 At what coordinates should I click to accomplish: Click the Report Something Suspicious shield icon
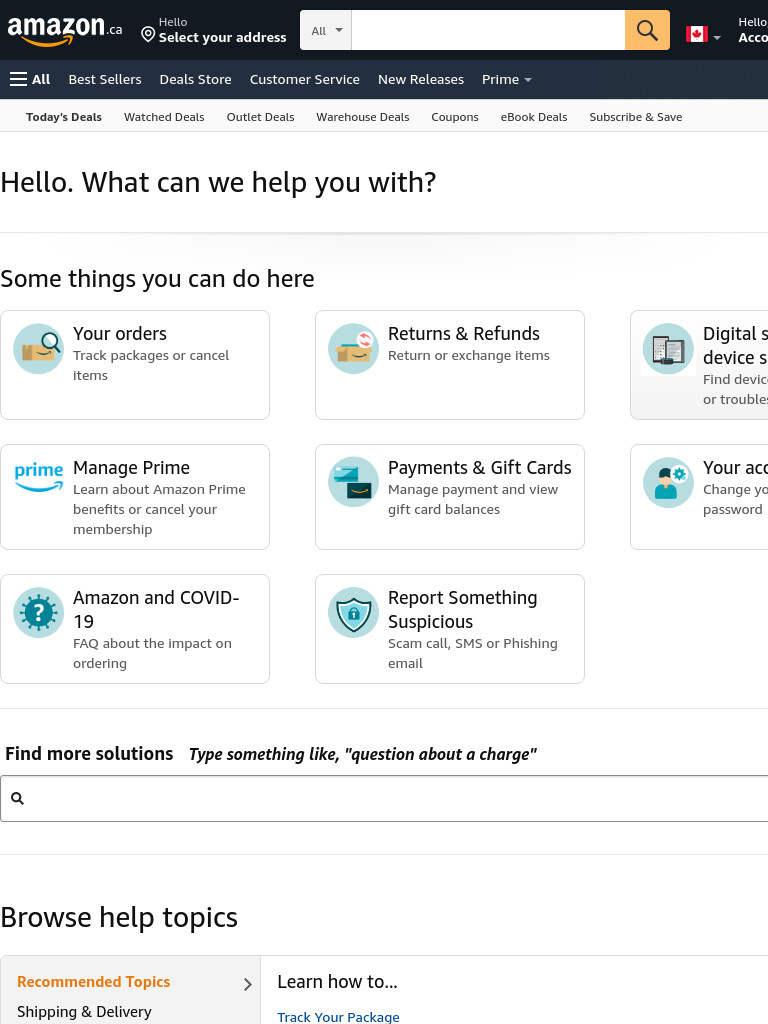click(x=353, y=613)
